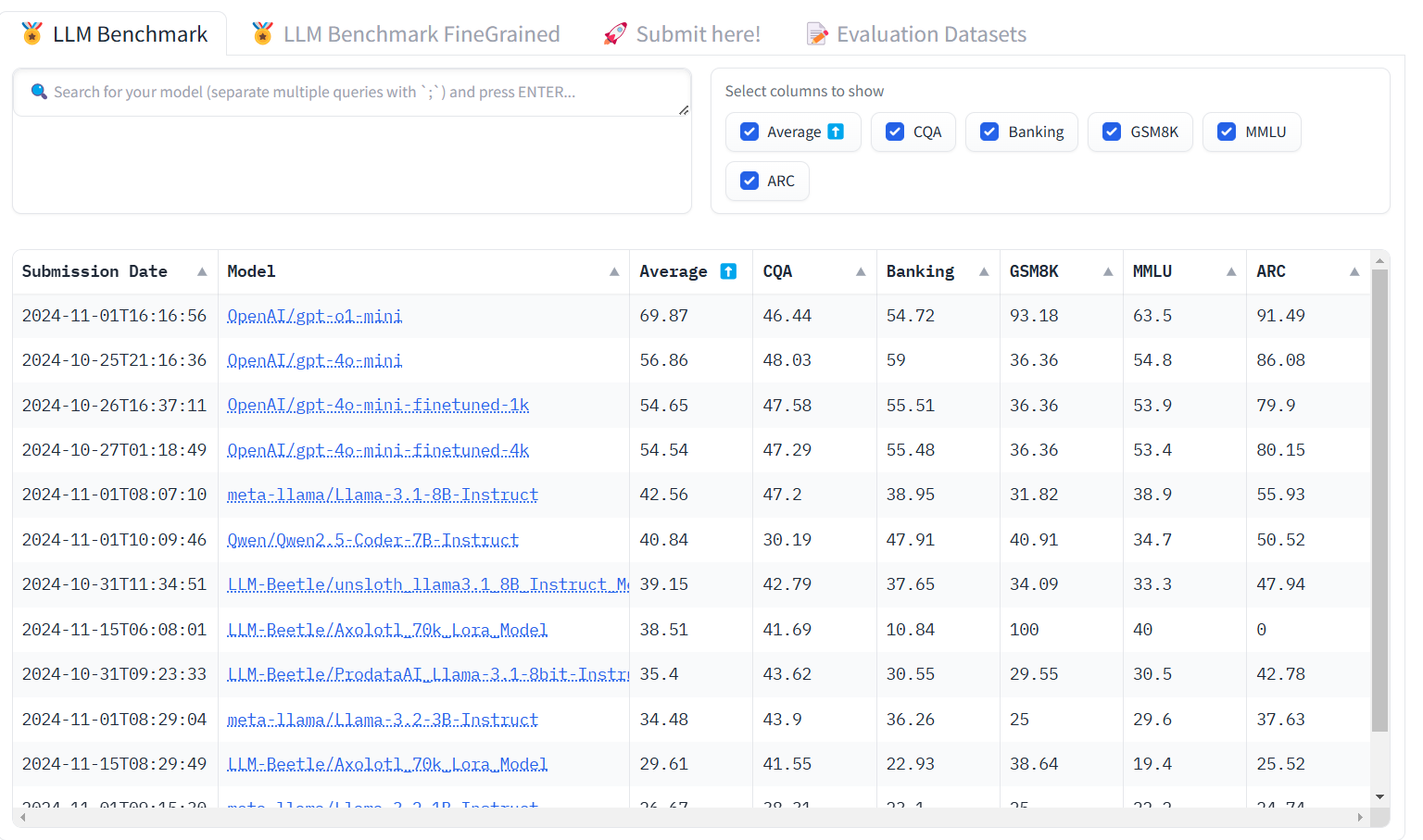This screenshot has width=1423, height=840.
Task: Select the Average value 69.87
Action: (664, 316)
